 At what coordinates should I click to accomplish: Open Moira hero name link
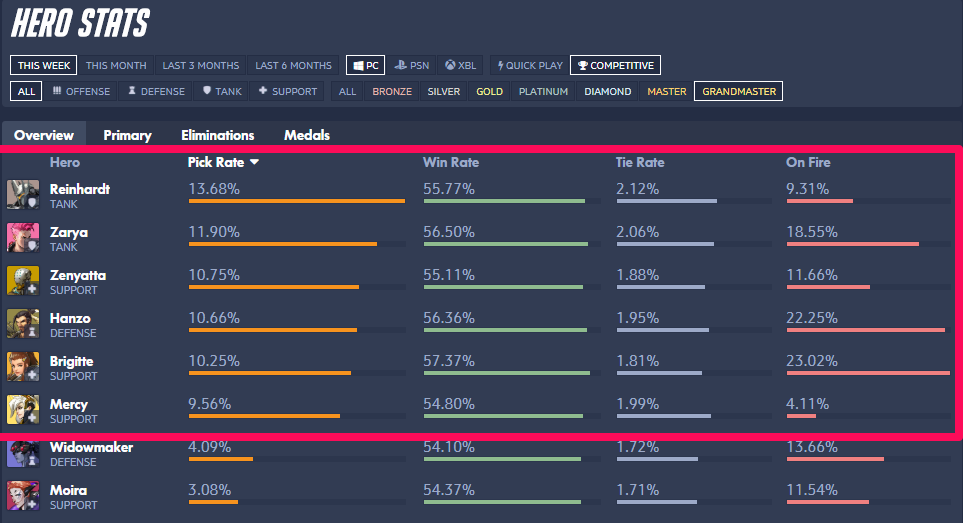(x=68, y=490)
